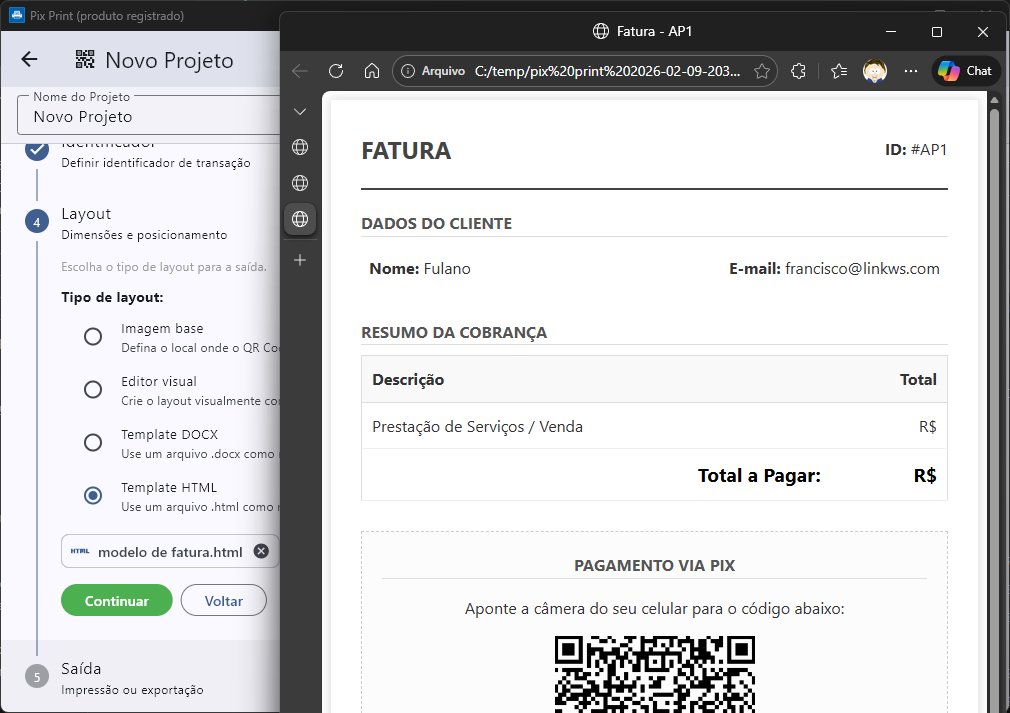Switch to the first vertical tab
1010x713 pixels.
click(x=300, y=147)
